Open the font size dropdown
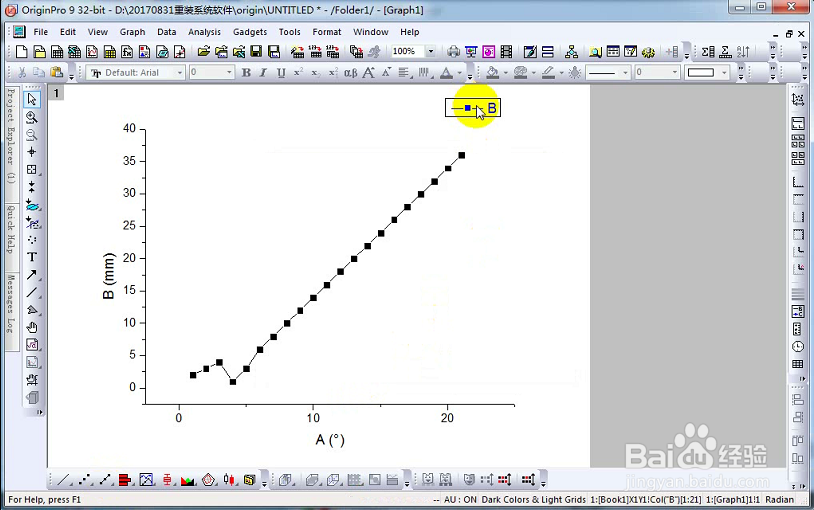The height and width of the screenshot is (510, 814). tap(229, 73)
